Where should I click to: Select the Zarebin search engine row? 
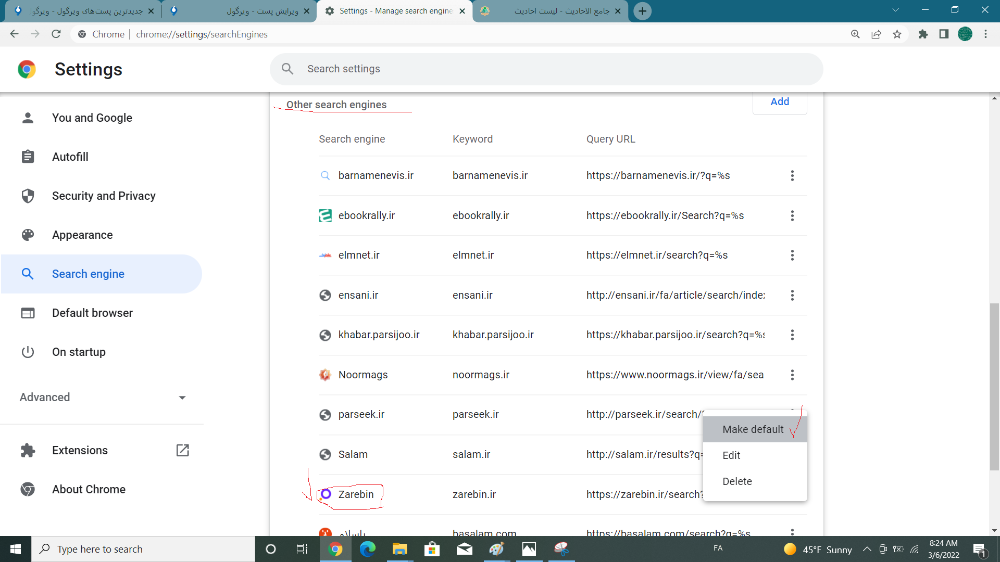pyautogui.click(x=562, y=494)
